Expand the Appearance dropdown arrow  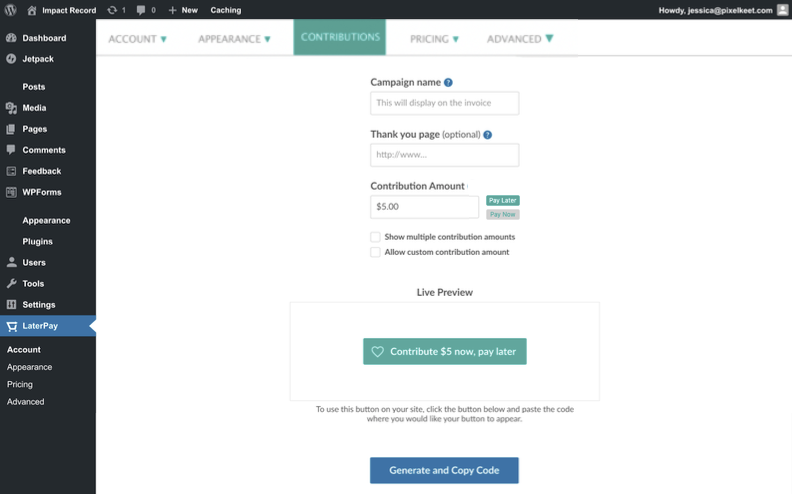click(267, 39)
